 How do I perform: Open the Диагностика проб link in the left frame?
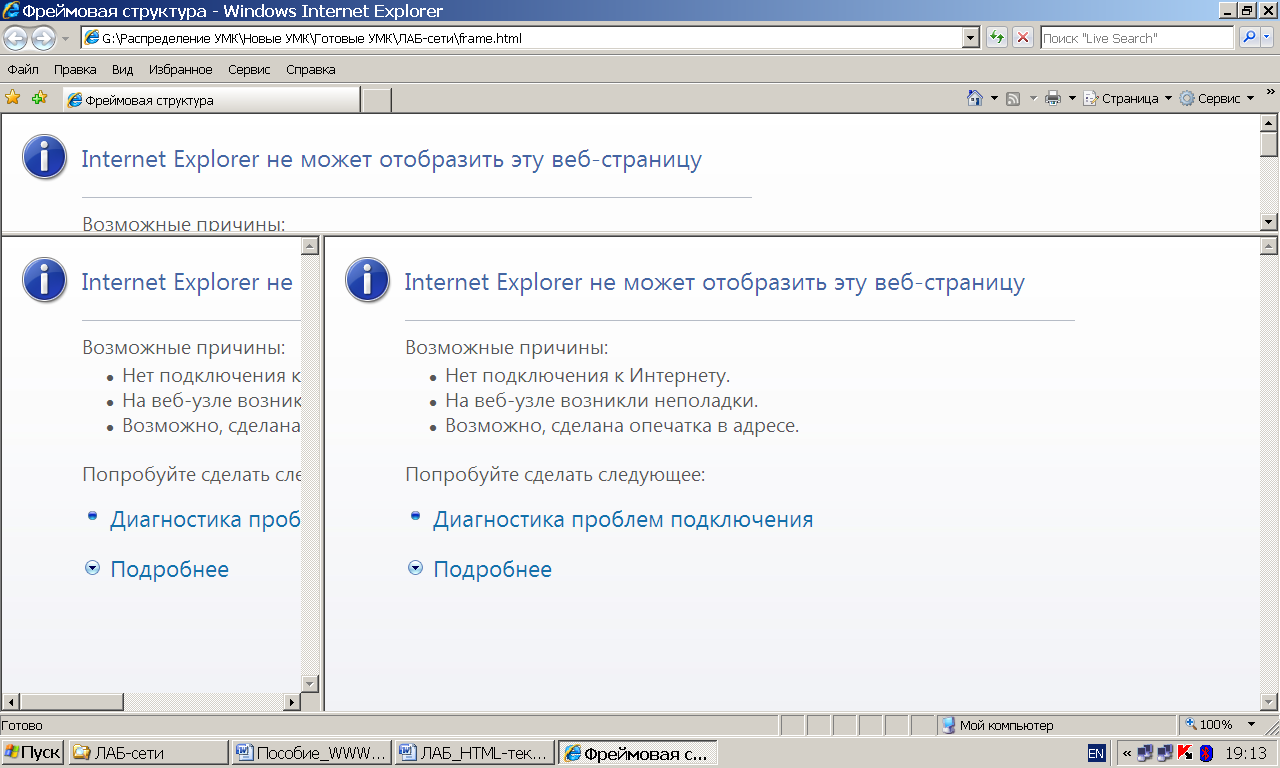coord(205,520)
